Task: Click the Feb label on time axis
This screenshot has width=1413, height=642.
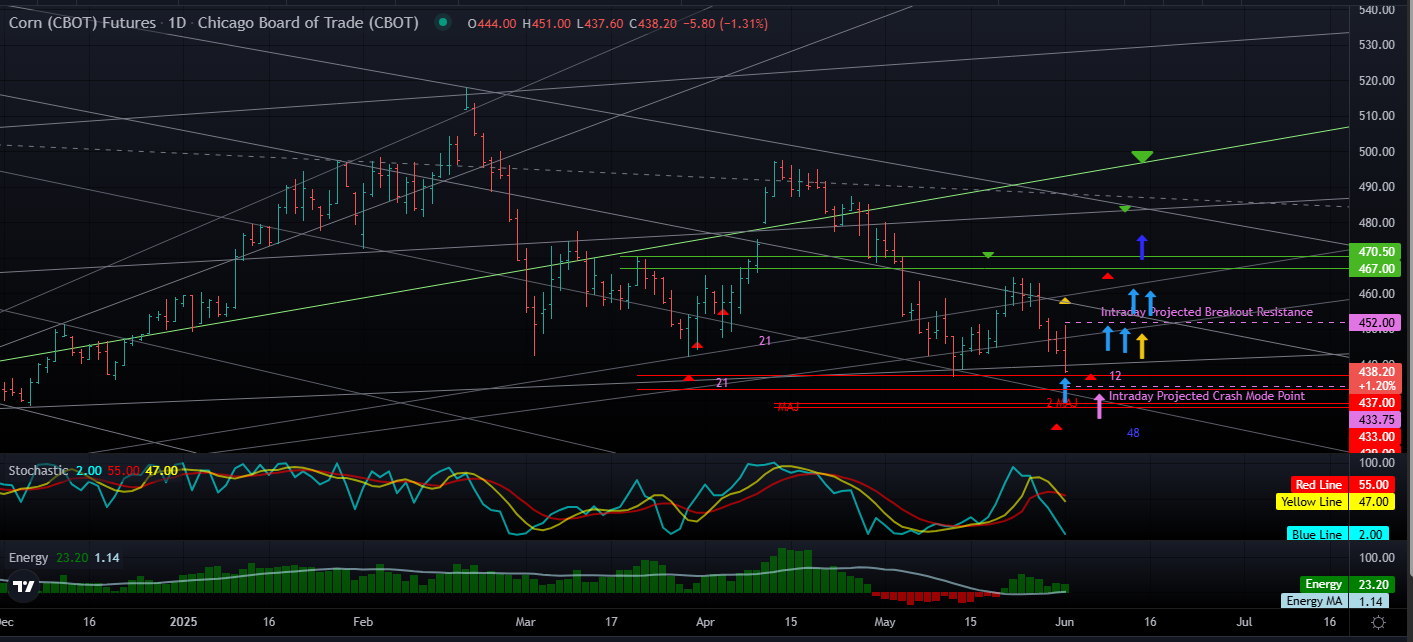Action: click(x=363, y=622)
